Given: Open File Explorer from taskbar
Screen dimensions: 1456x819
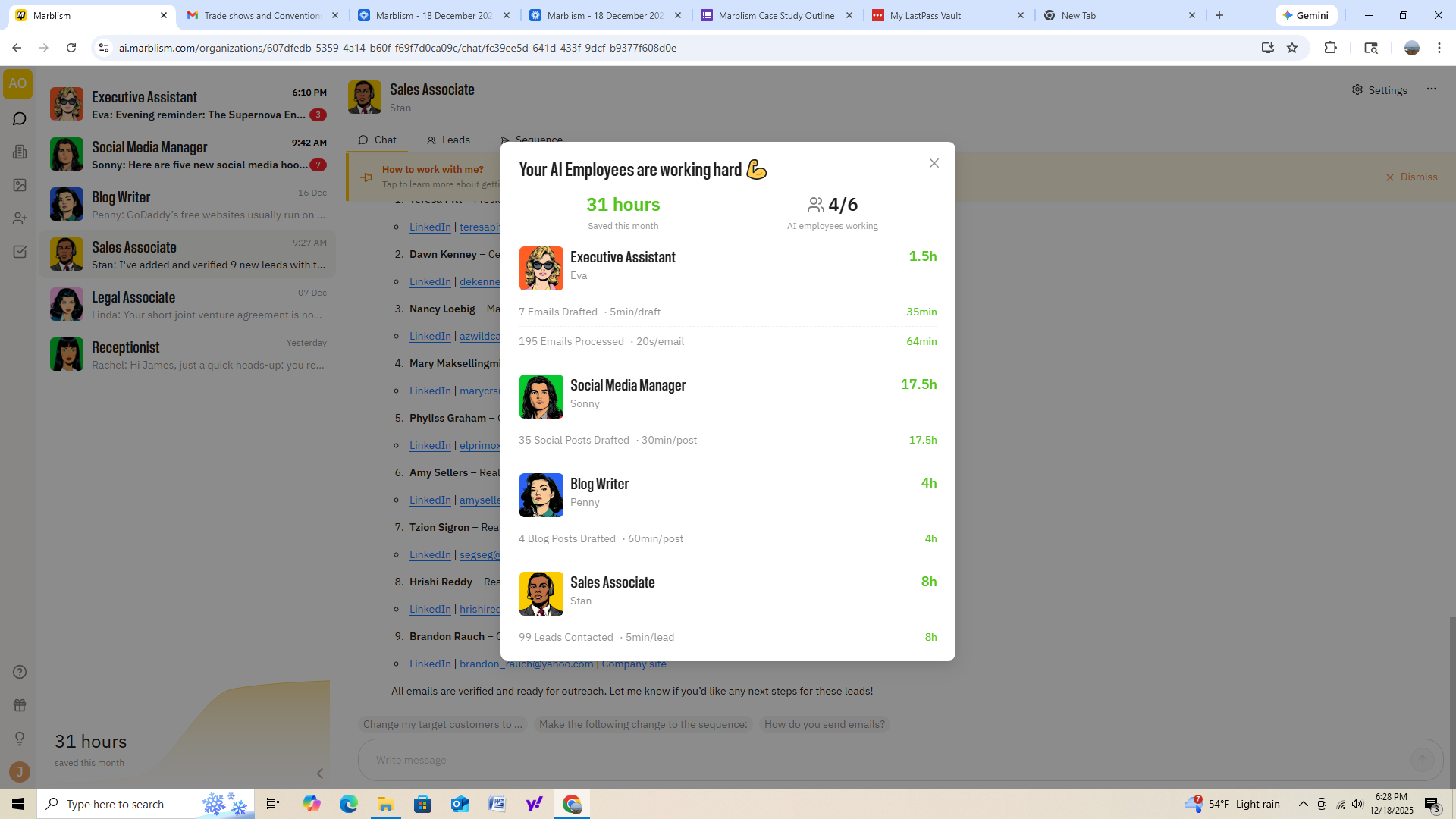Looking at the screenshot, I should (385, 804).
